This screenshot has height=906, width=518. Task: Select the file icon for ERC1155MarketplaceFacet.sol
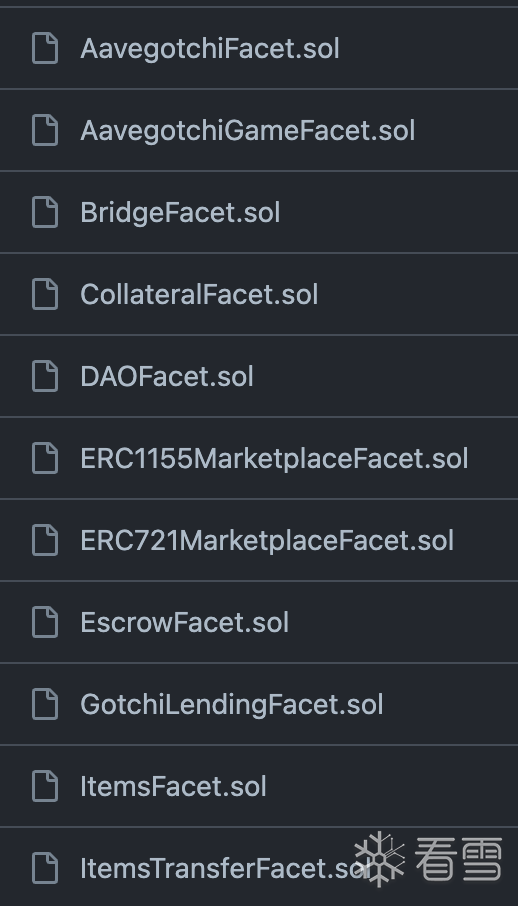click(45, 458)
